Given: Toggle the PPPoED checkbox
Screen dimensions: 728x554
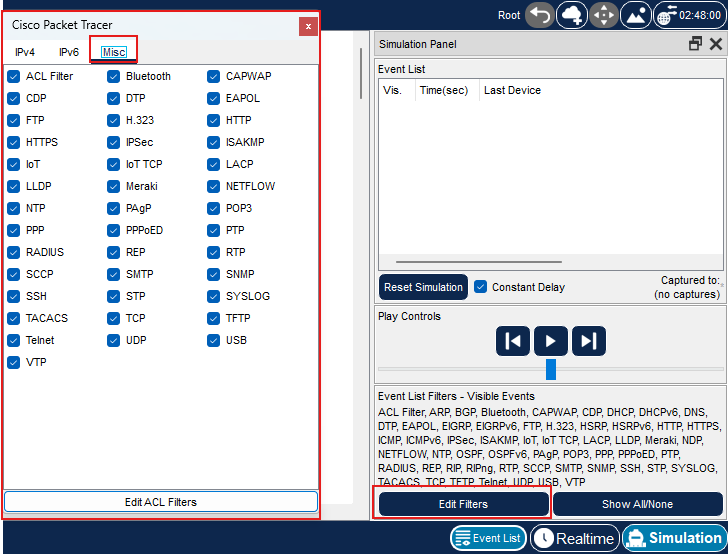Looking at the screenshot, I should click(x=113, y=230).
